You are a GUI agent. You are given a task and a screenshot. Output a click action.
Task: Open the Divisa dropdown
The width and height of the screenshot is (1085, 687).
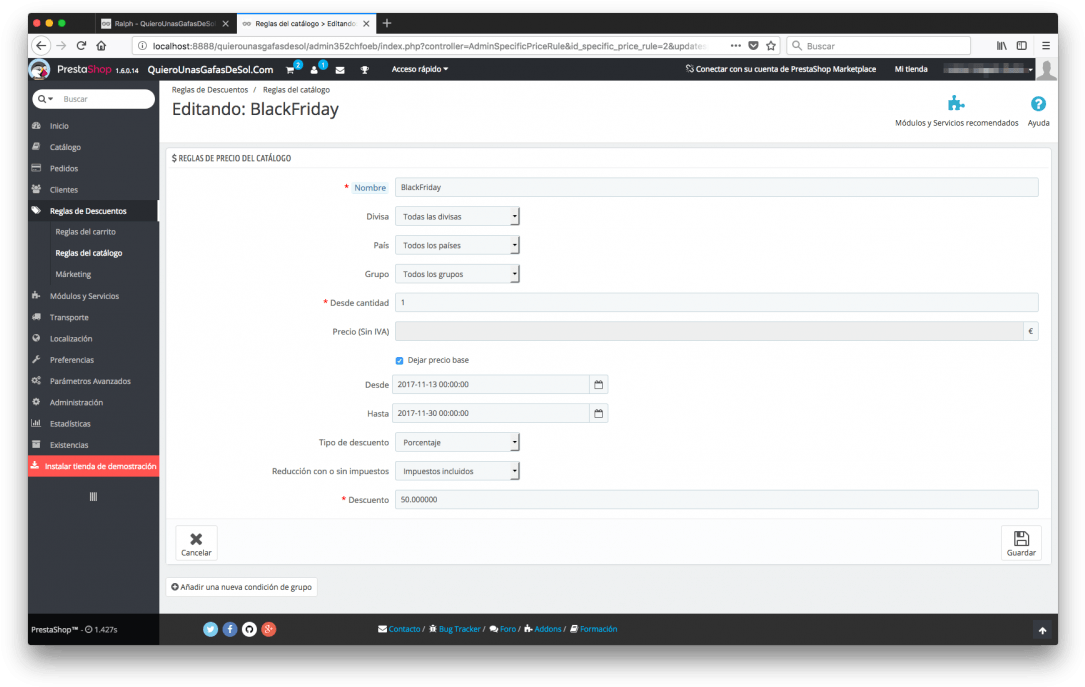pyautogui.click(x=457, y=217)
